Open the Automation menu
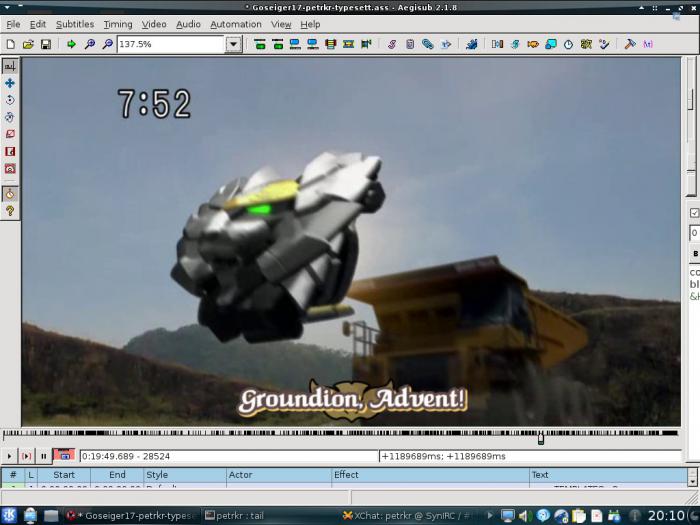This screenshot has width=700, height=525. point(236,25)
